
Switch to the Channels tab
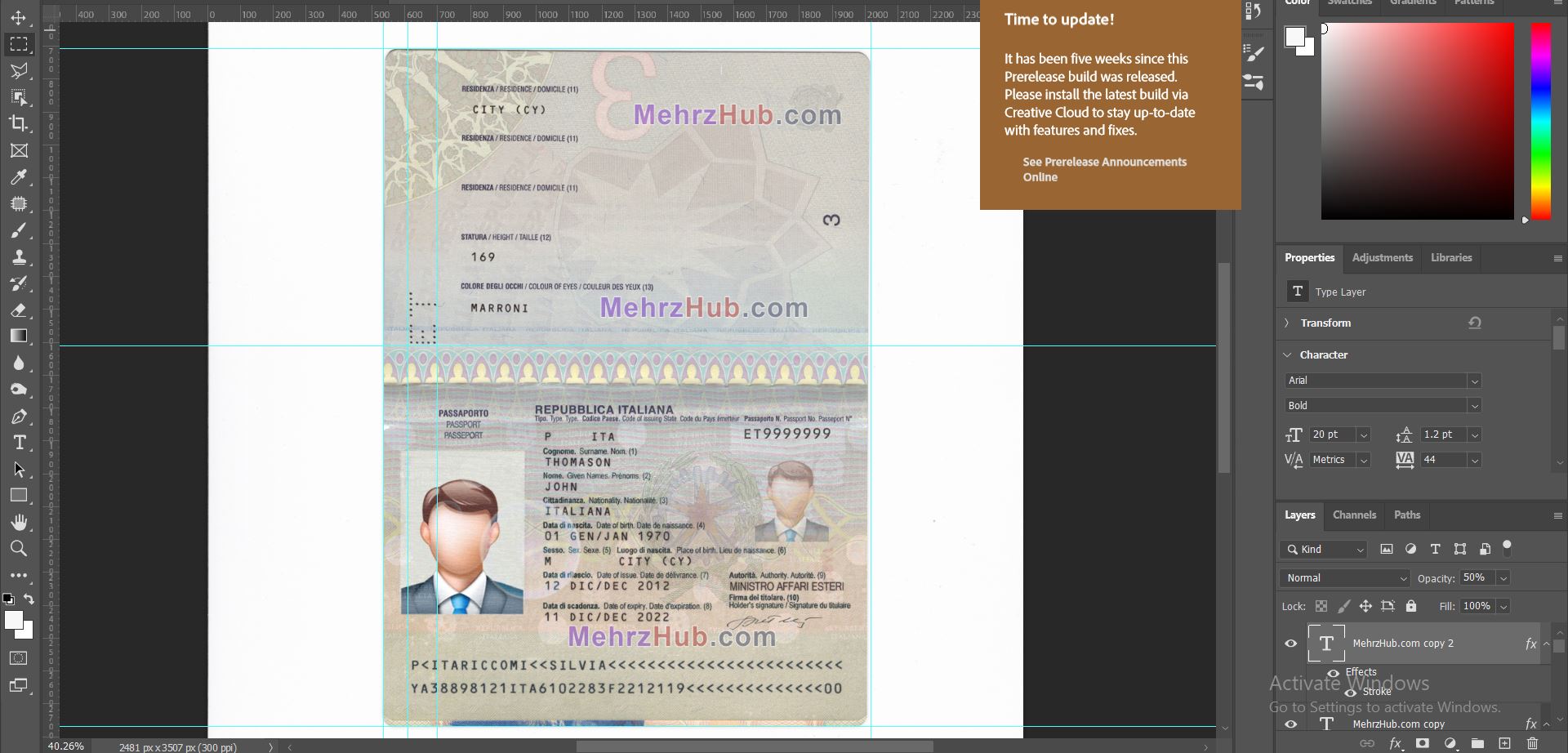click(1354, 515)
